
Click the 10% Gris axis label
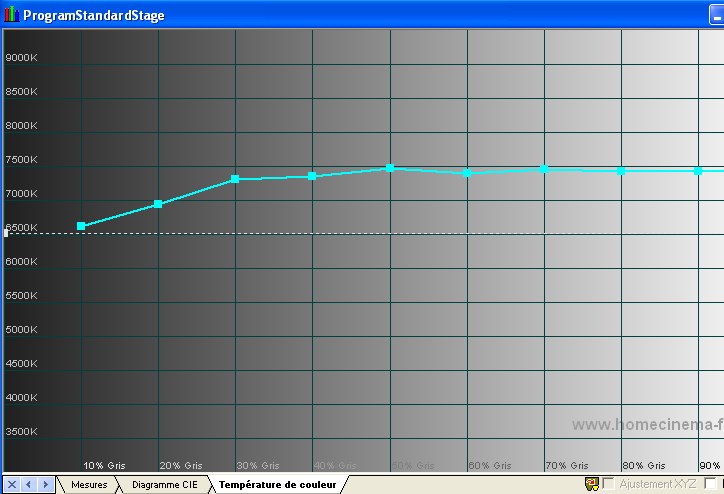coord(104,465)
